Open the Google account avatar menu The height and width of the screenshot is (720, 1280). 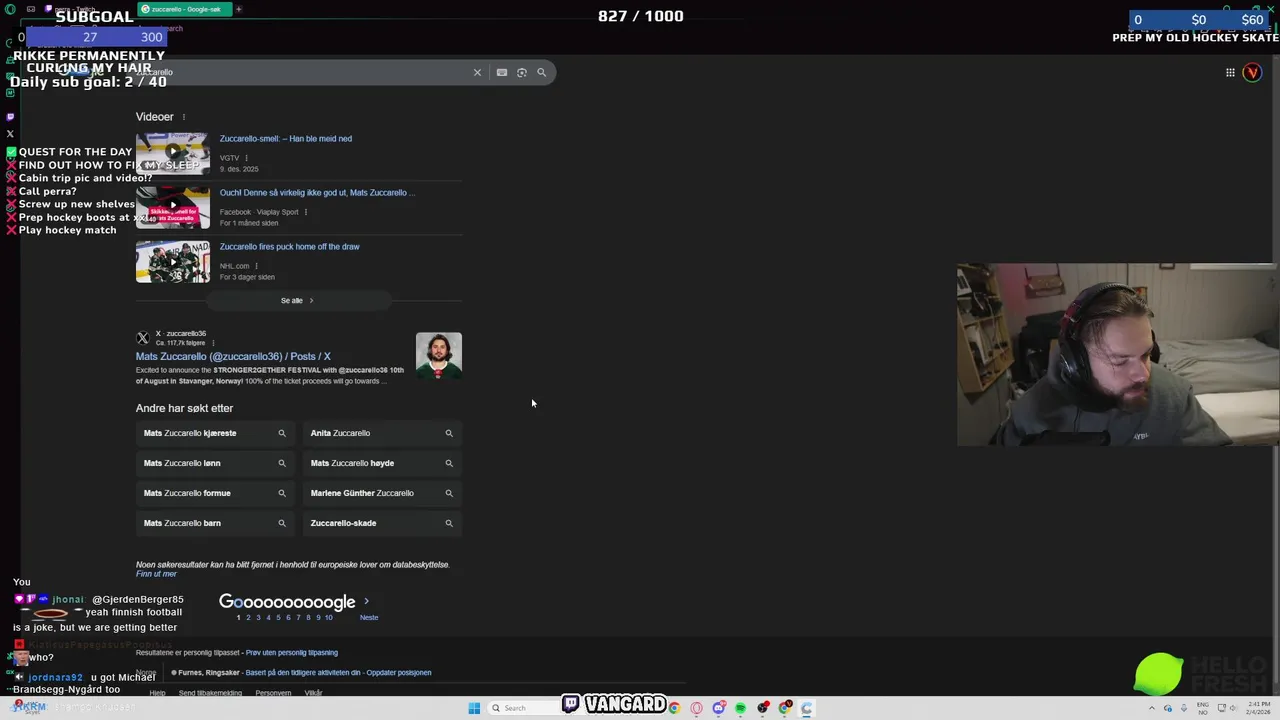1252,72
